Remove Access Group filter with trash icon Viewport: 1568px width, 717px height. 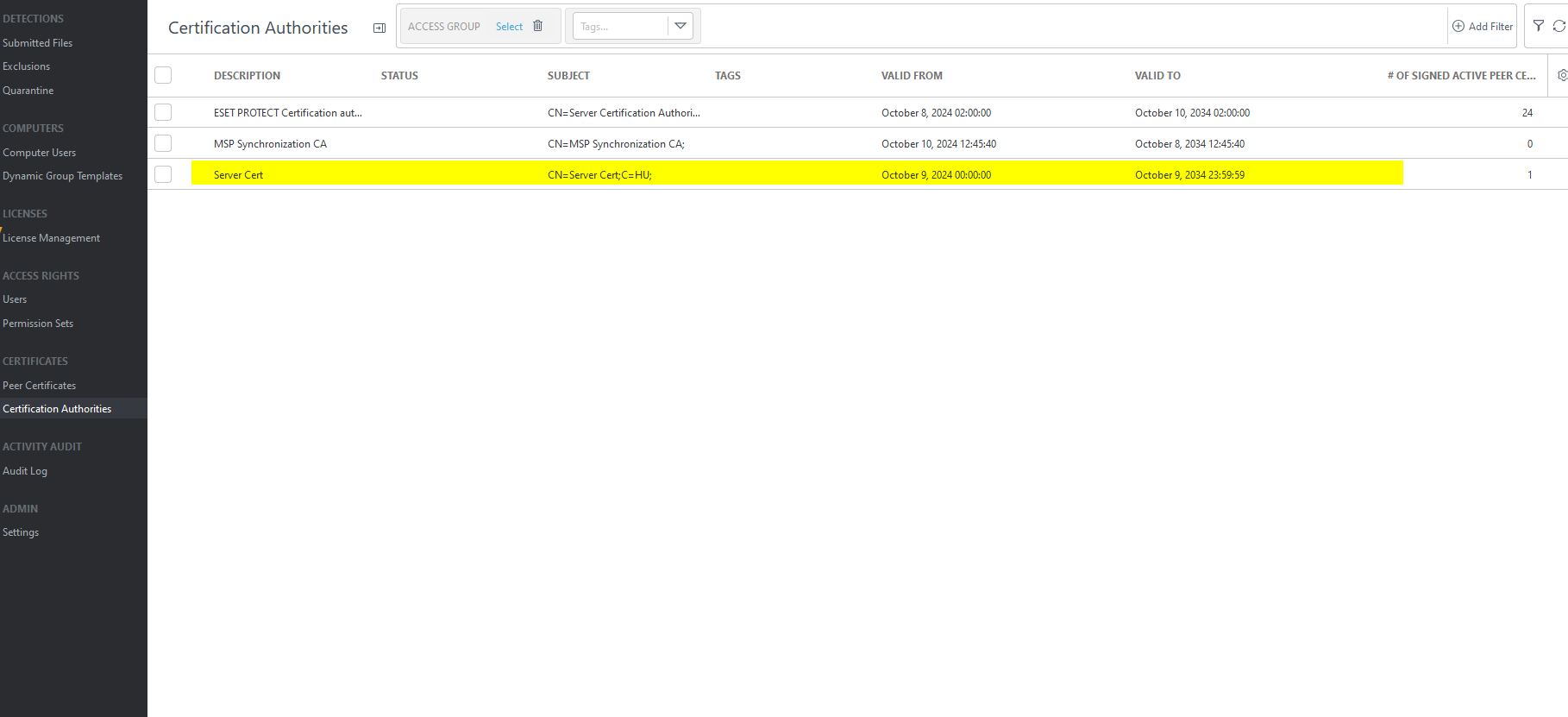point(537,26)
